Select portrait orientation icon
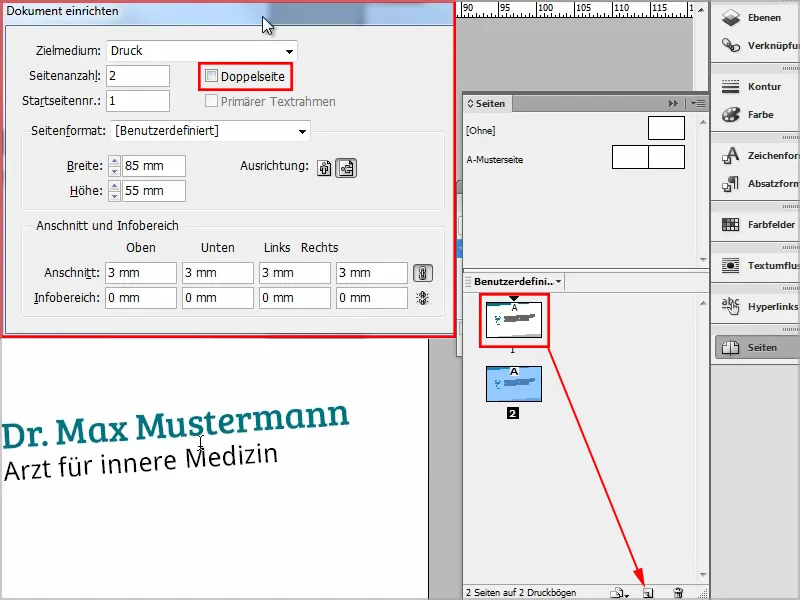The image size is (800, 600). click(x=324, y=168)
